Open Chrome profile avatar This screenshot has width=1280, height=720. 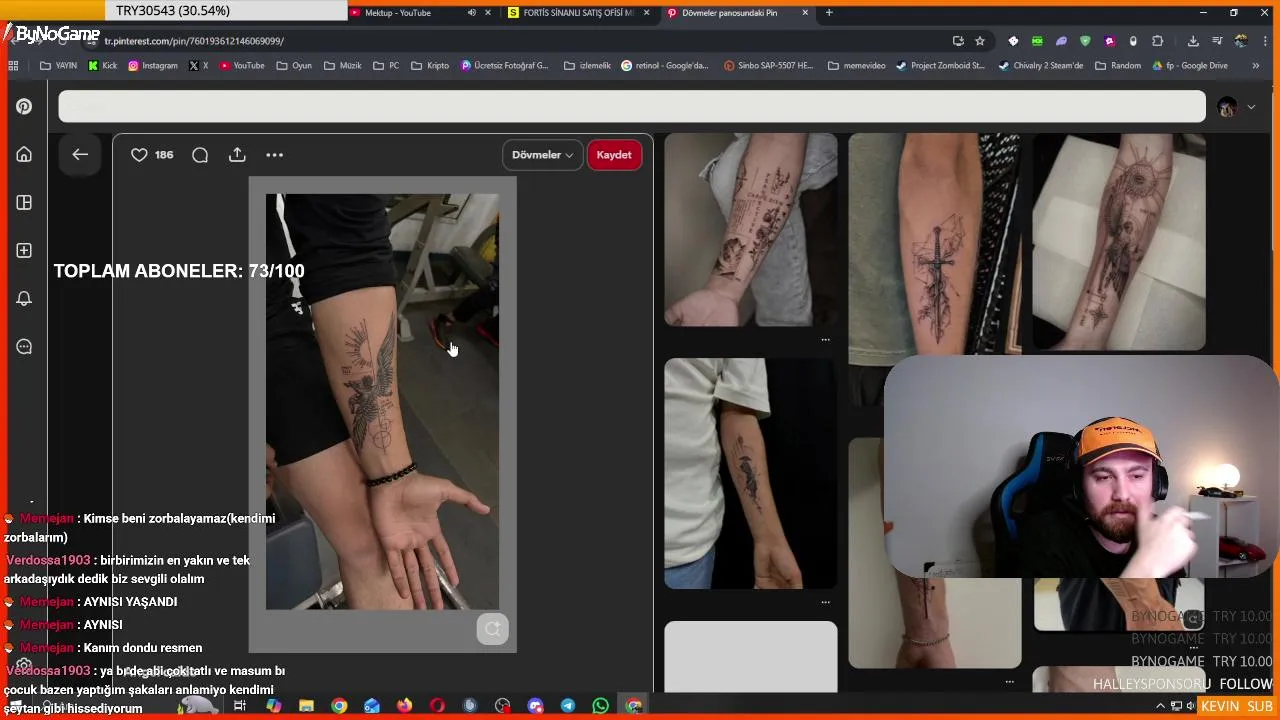point(1241,41)
